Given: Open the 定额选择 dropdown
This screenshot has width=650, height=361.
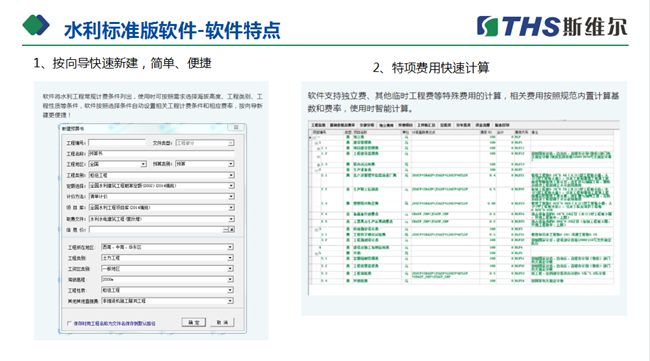Looking at the screenshot, I should click(x=230, y=186).
